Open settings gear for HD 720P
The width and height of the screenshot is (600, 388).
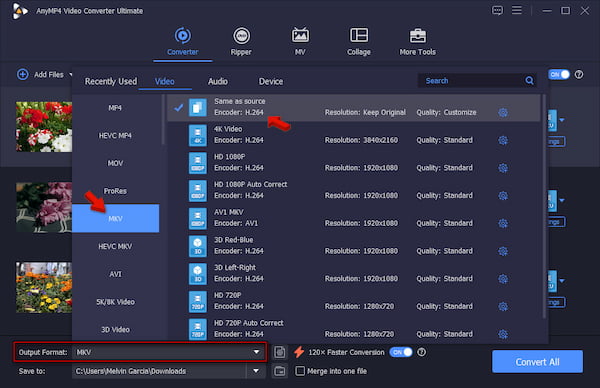click(503, 306)
